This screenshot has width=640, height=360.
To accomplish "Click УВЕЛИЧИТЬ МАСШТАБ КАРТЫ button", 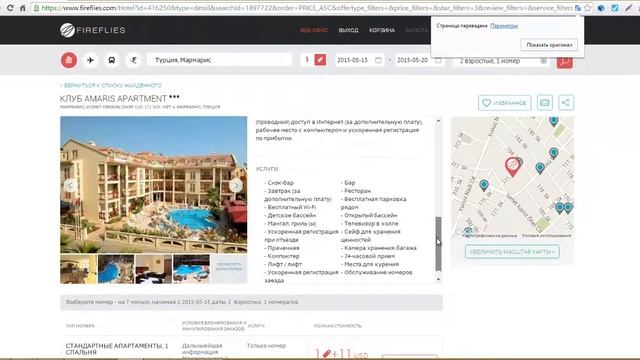I will (512, 252).
